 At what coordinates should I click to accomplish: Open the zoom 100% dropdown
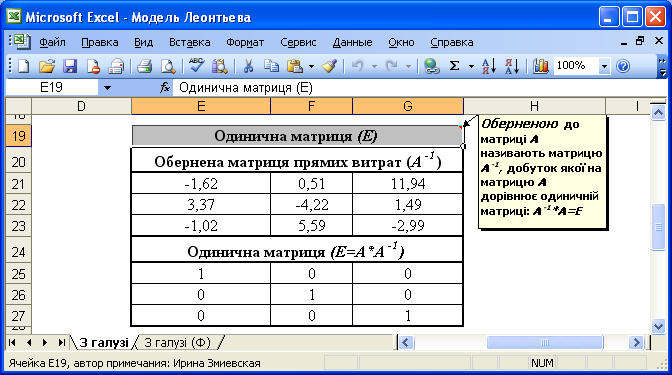click(x=604, y=66)
